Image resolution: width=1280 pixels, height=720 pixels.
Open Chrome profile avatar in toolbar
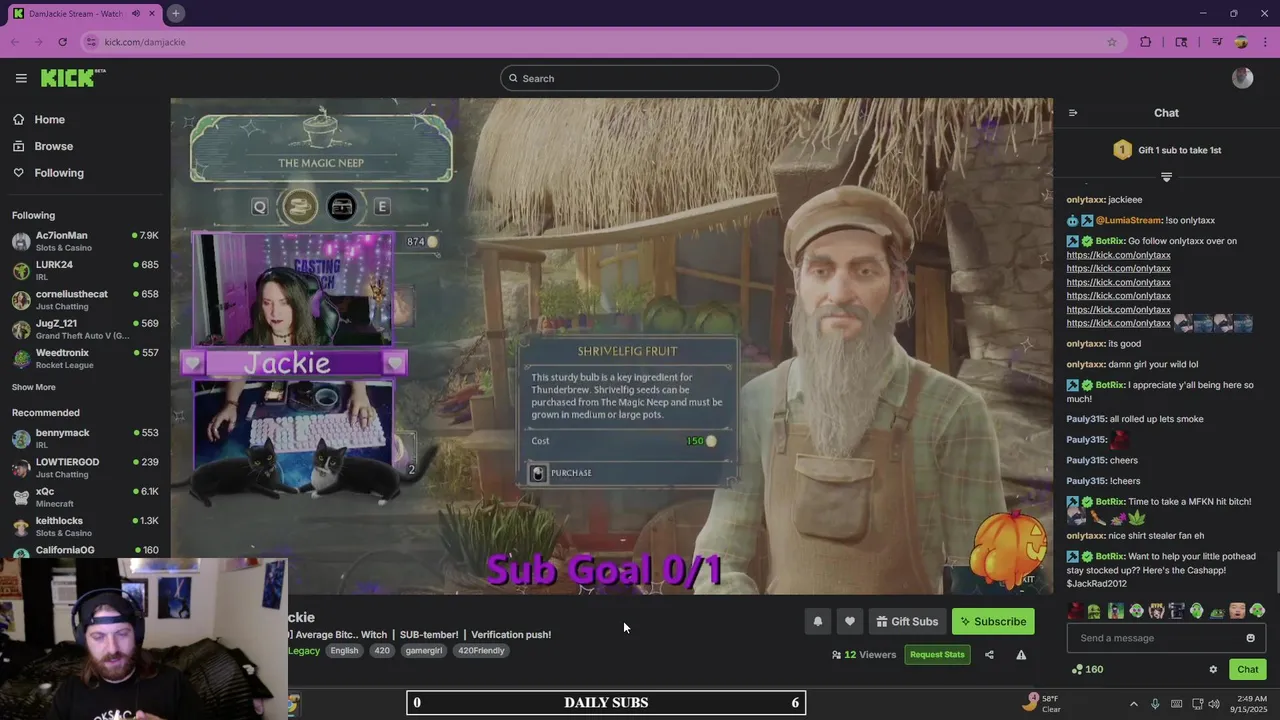click(1241, 42)
